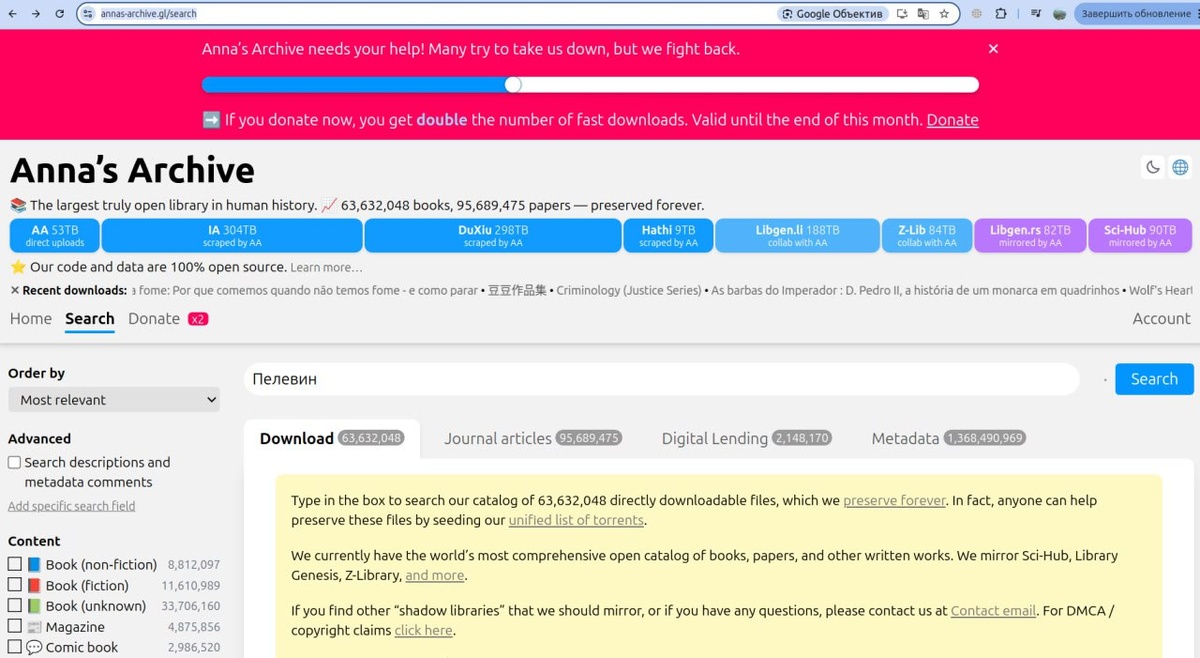Open Google Объектив lens button
Screen dimensions: 1200x658
point(833,14)
